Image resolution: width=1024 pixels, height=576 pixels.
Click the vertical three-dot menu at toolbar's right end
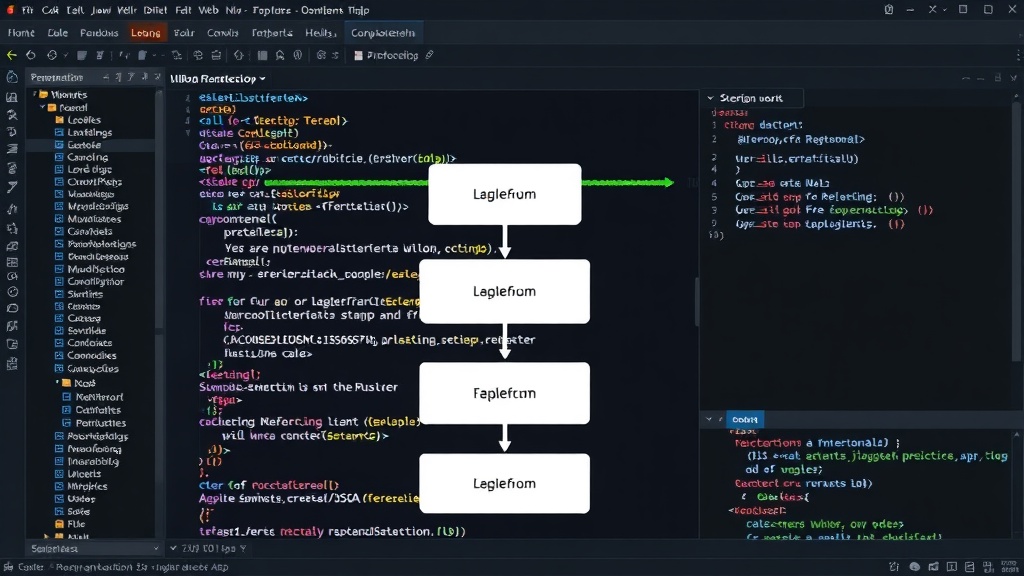click(1018, 56)
